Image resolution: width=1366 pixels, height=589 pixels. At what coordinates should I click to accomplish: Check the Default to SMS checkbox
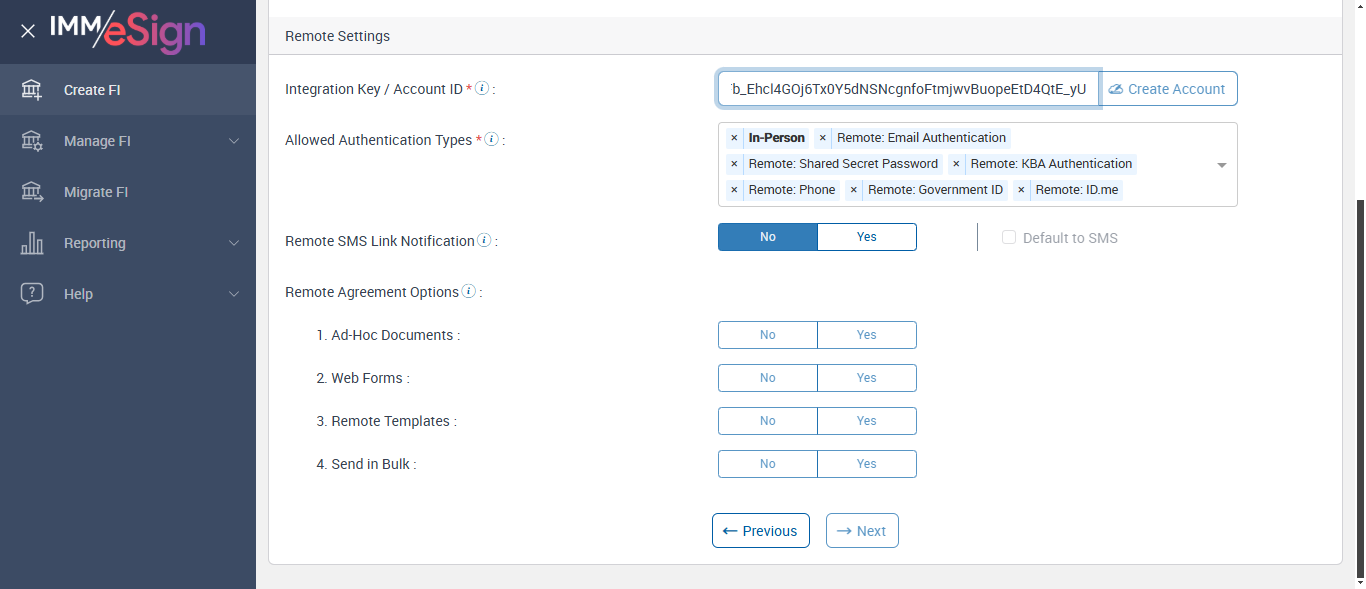[1009, 238]
